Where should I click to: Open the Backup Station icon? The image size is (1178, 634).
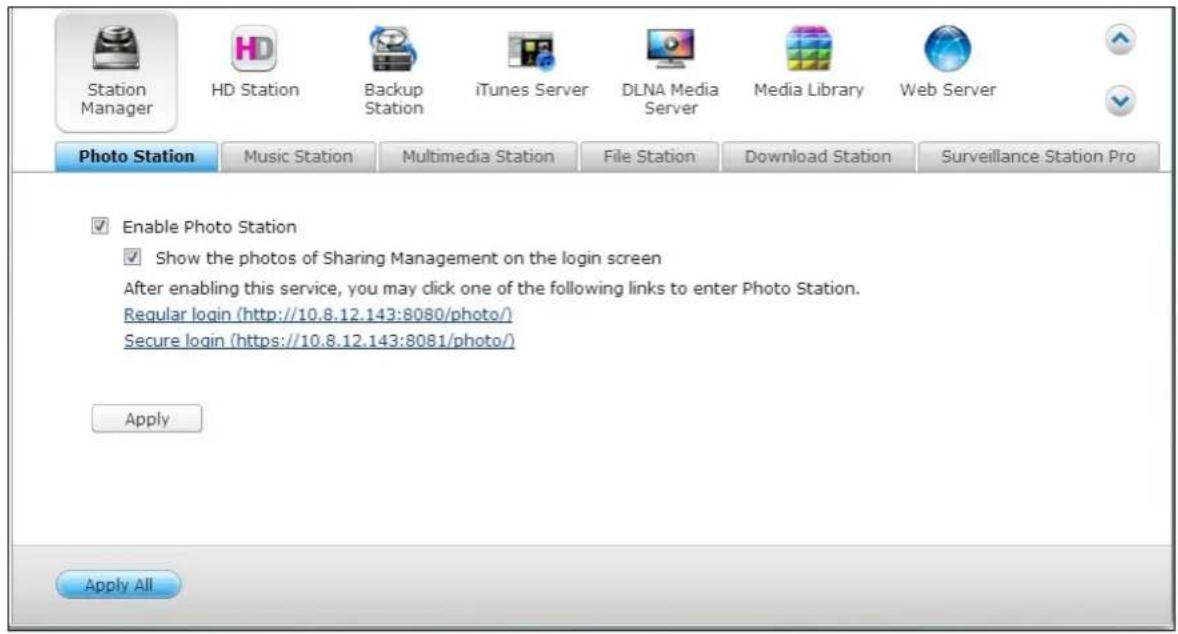pos(393,49)
